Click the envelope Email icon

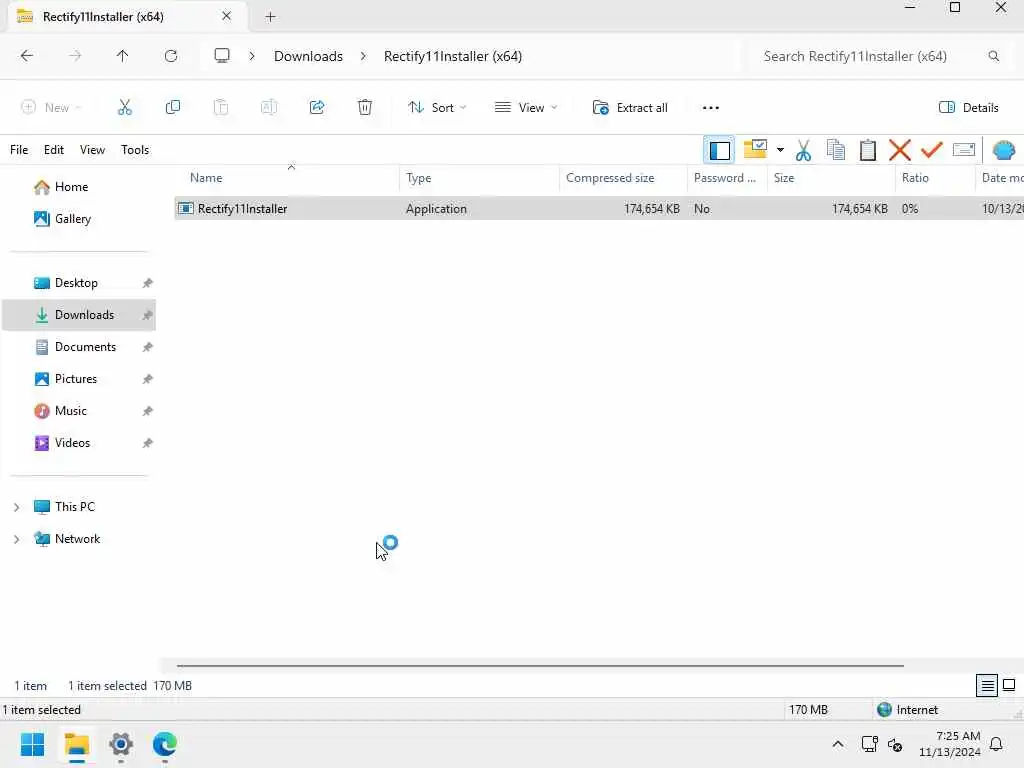click(964, 150)
